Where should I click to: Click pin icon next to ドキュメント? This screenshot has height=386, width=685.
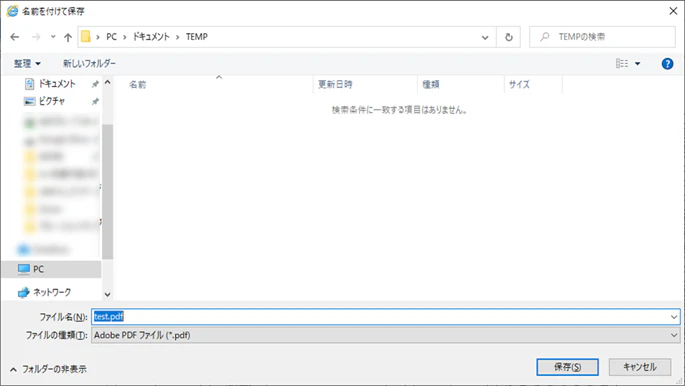pyautogui.click(x=95, y=84)
